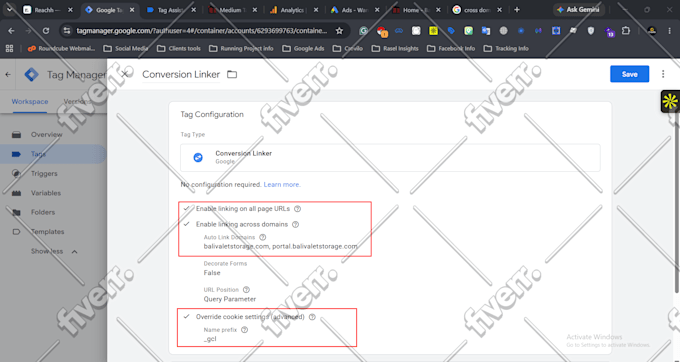Click the Ask Gemini button

tap(578, 10)
